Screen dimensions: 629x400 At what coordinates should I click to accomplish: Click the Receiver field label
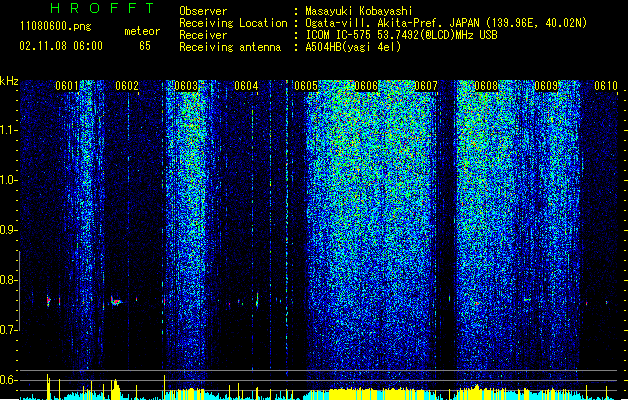tap(203, 35)
